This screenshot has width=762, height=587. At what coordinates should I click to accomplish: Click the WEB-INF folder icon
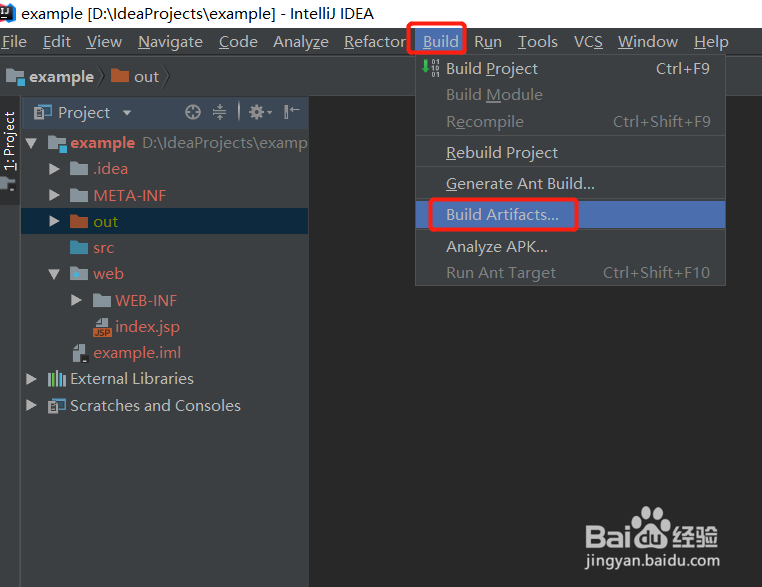tap(102, 301)
